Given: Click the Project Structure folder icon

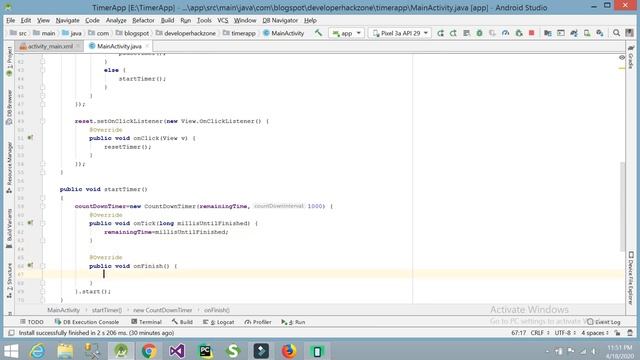Looking at the screenshot, I should tap(548, 33).
